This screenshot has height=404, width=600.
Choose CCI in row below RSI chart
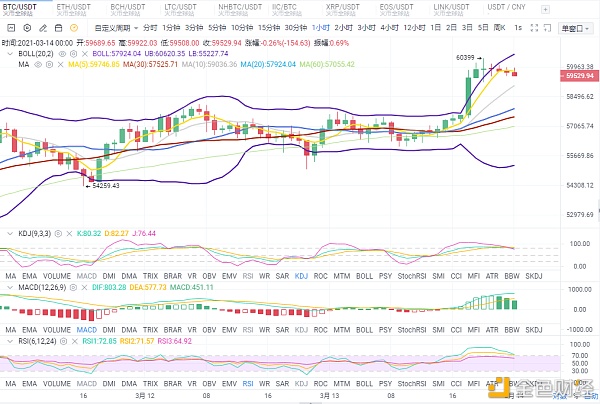pos(456,384)
